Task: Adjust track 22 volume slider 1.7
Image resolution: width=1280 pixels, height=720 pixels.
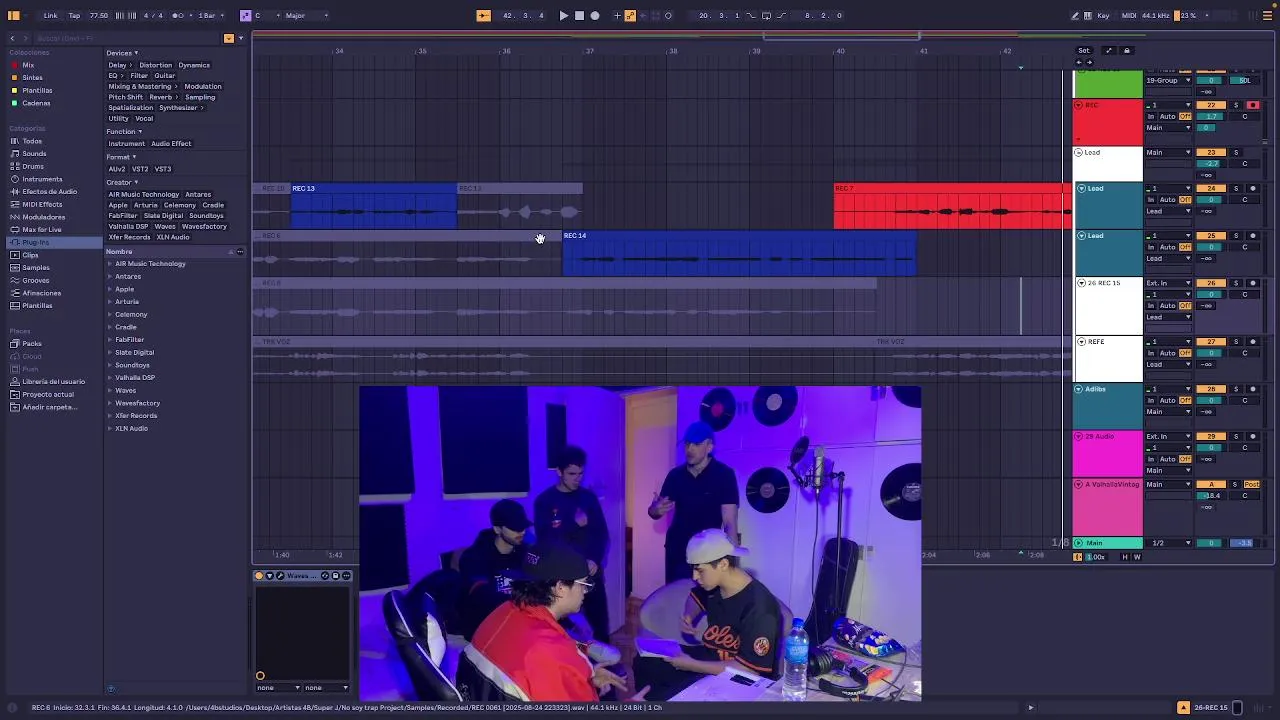Action: tap(1211, 116)
